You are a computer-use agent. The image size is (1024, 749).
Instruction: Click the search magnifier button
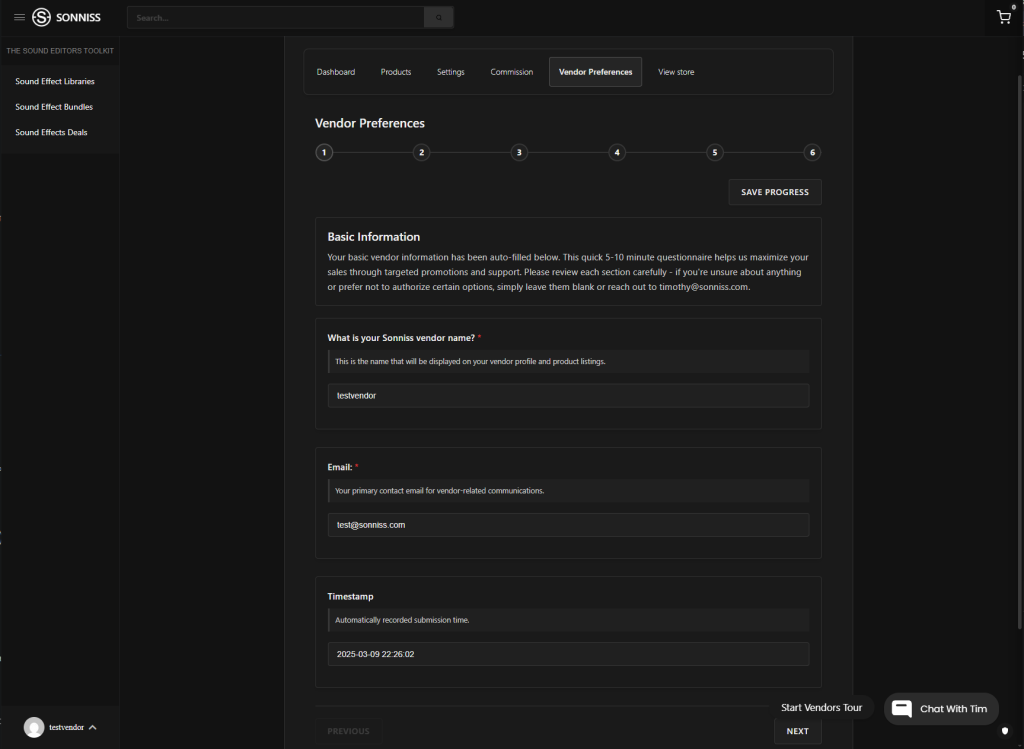pyautogui.click(x=439, y=18)
